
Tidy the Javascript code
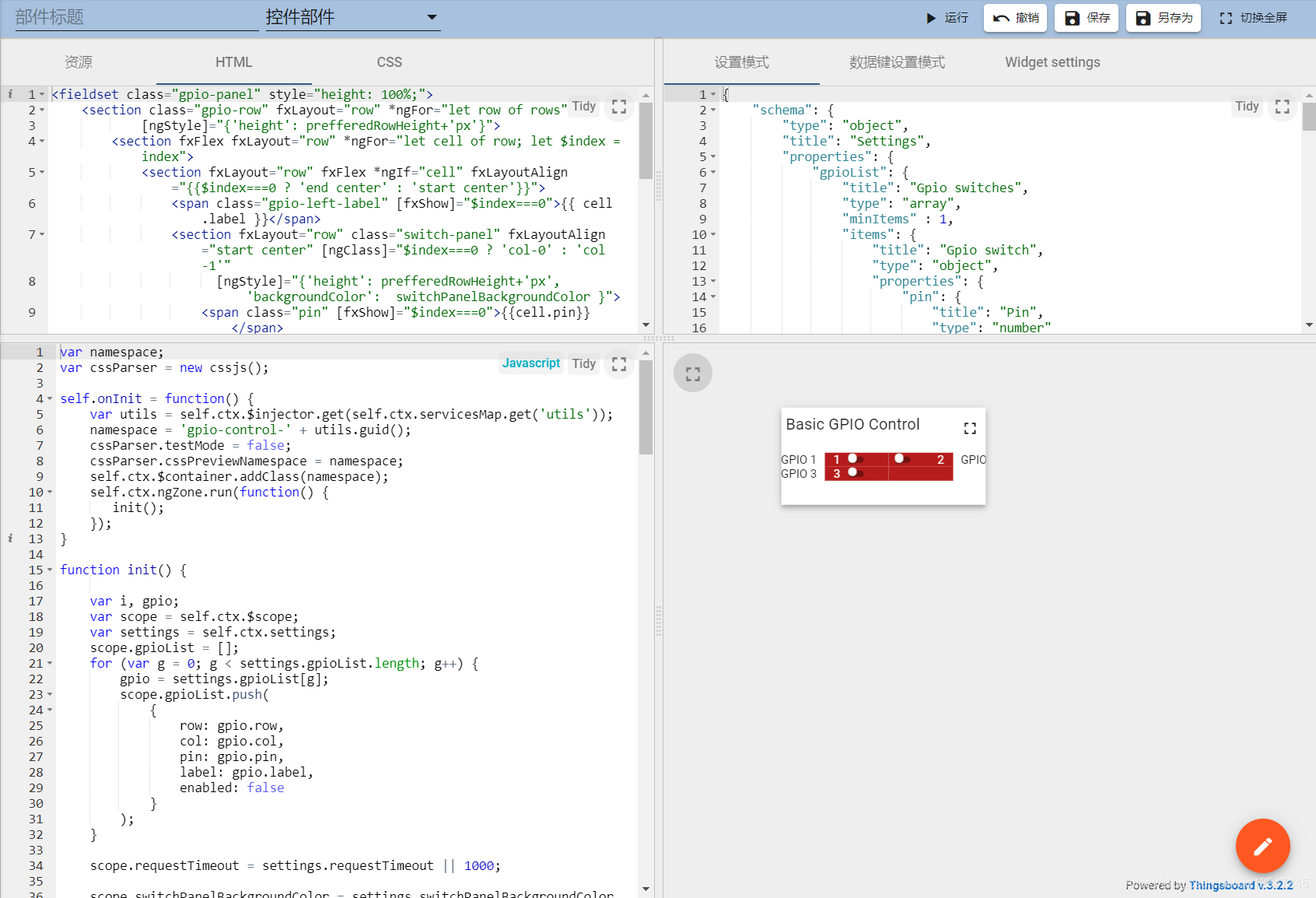[584, 364]
